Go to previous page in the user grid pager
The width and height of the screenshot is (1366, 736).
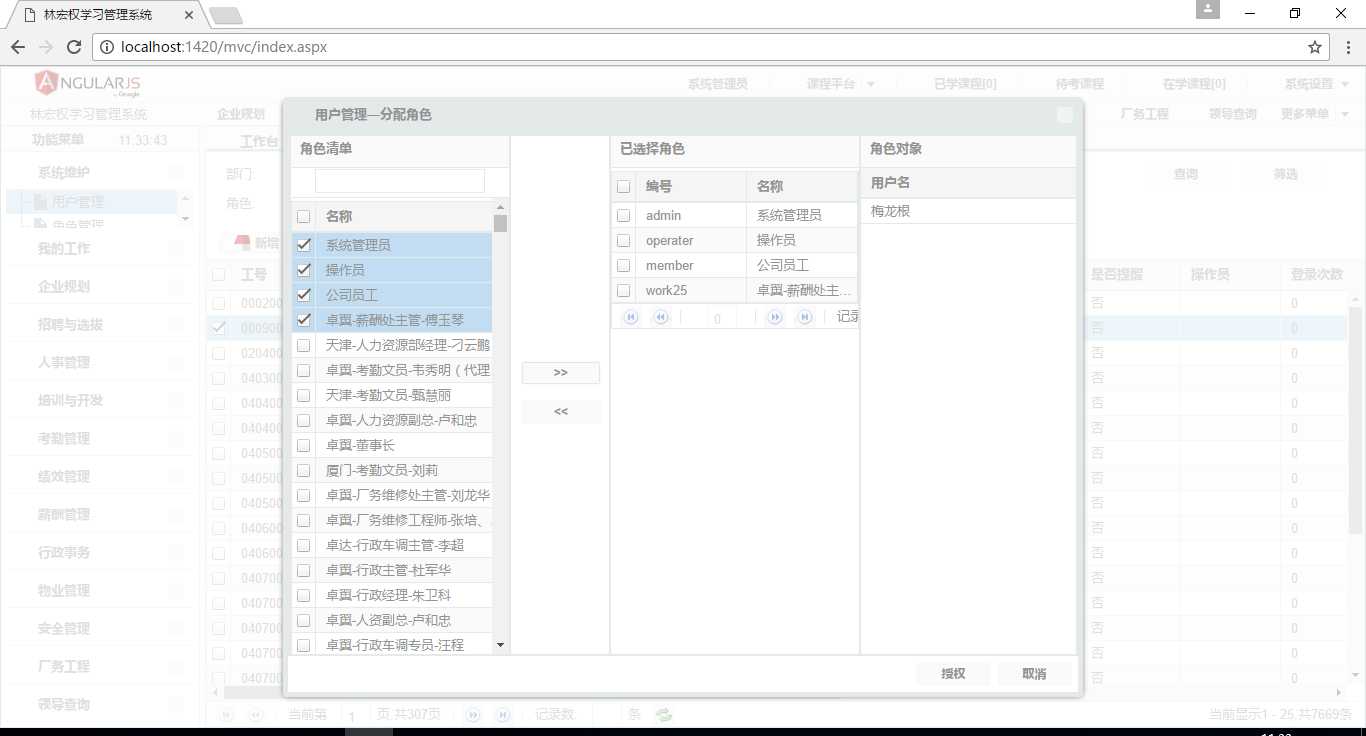point(256,714)
